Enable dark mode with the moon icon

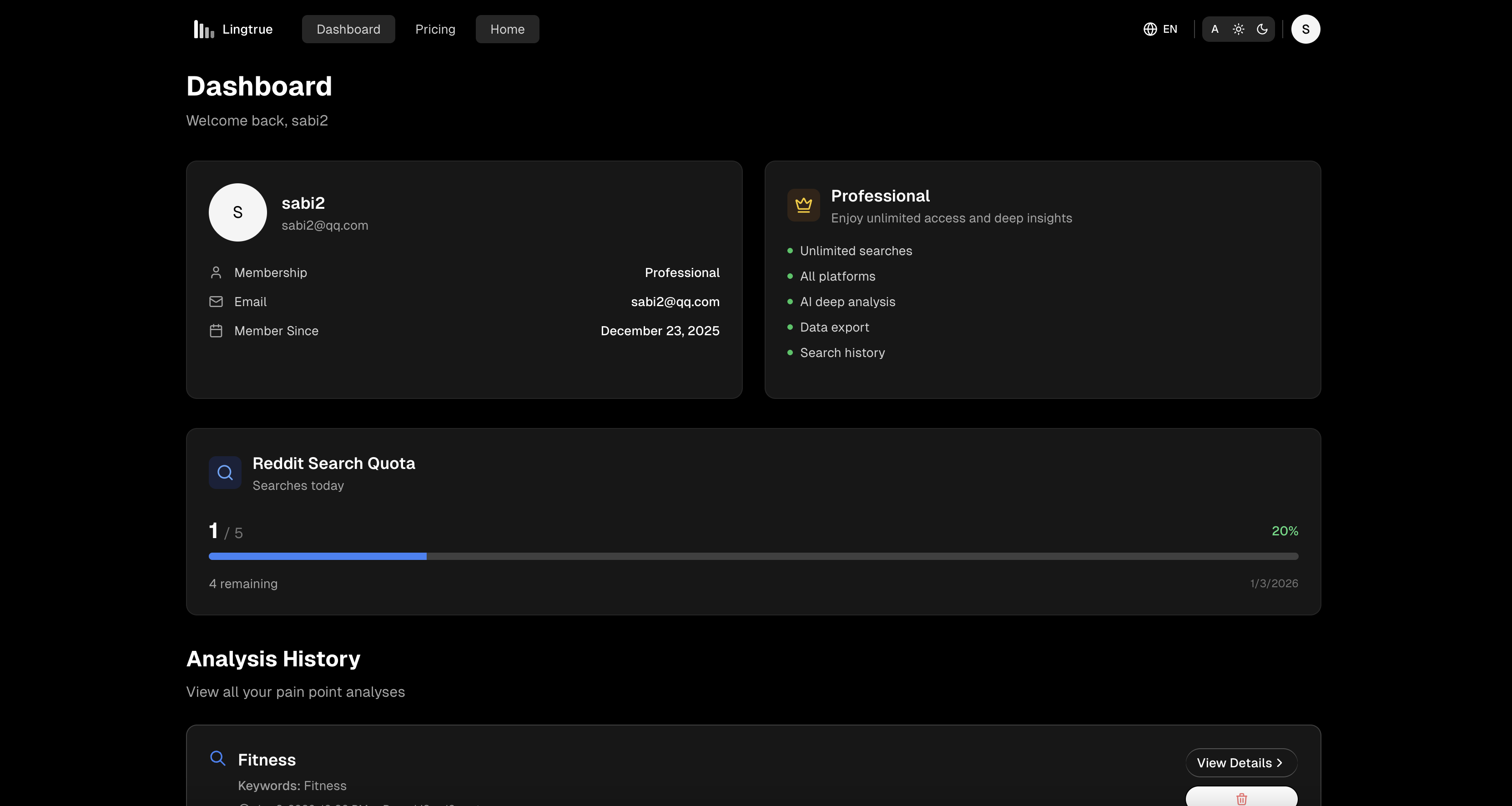[x=1263, y=29]
